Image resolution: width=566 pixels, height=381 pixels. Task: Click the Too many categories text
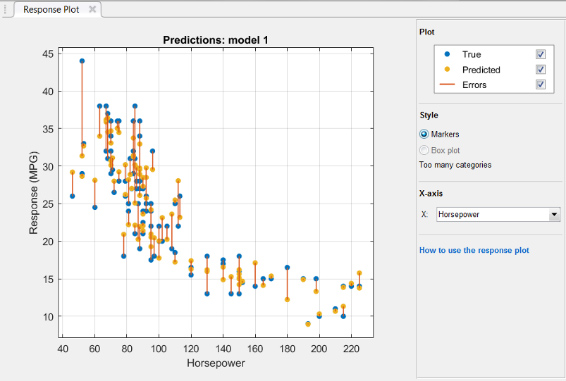455,165
